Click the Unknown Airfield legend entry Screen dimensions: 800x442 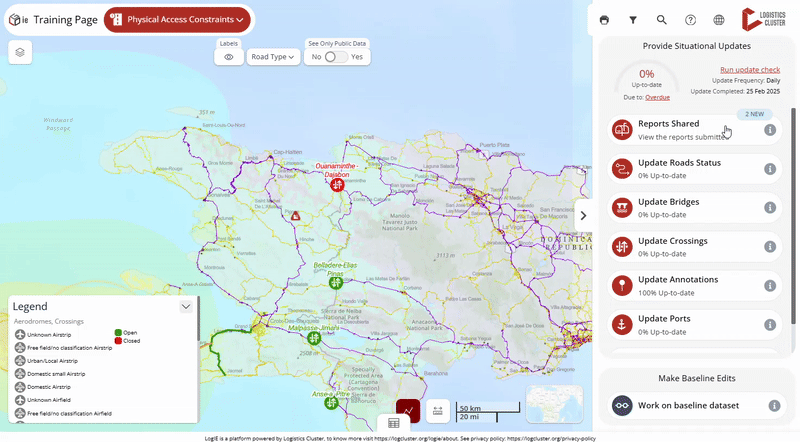[x=43, y=400]
